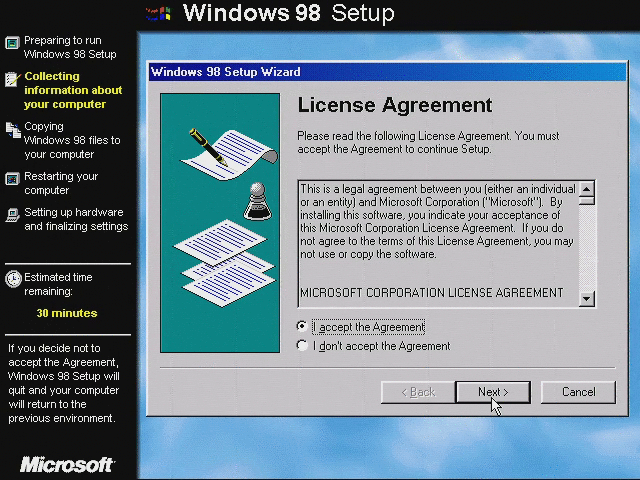The image size is (640, 480).
Task: Click the Microsoft logo
Action: click(x=67, y=464)
